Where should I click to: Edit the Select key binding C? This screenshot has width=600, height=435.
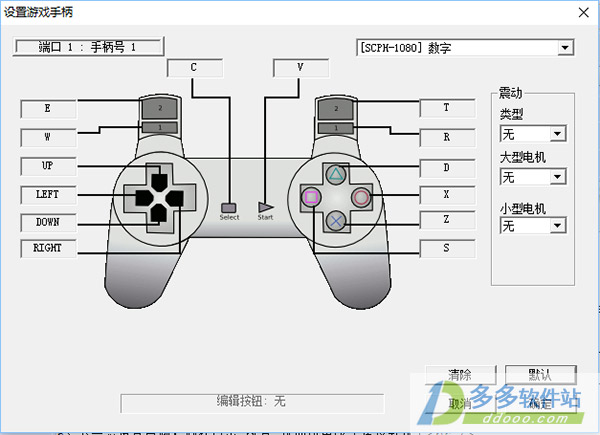pos(194,68)
